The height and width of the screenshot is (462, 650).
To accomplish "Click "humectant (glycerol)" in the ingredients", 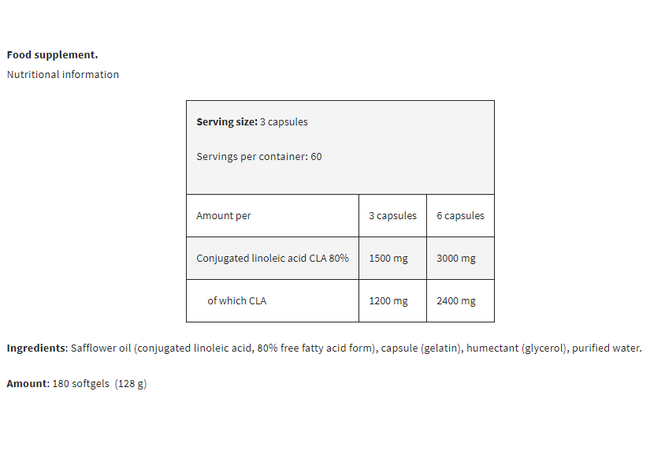I will tap(515, 348).
